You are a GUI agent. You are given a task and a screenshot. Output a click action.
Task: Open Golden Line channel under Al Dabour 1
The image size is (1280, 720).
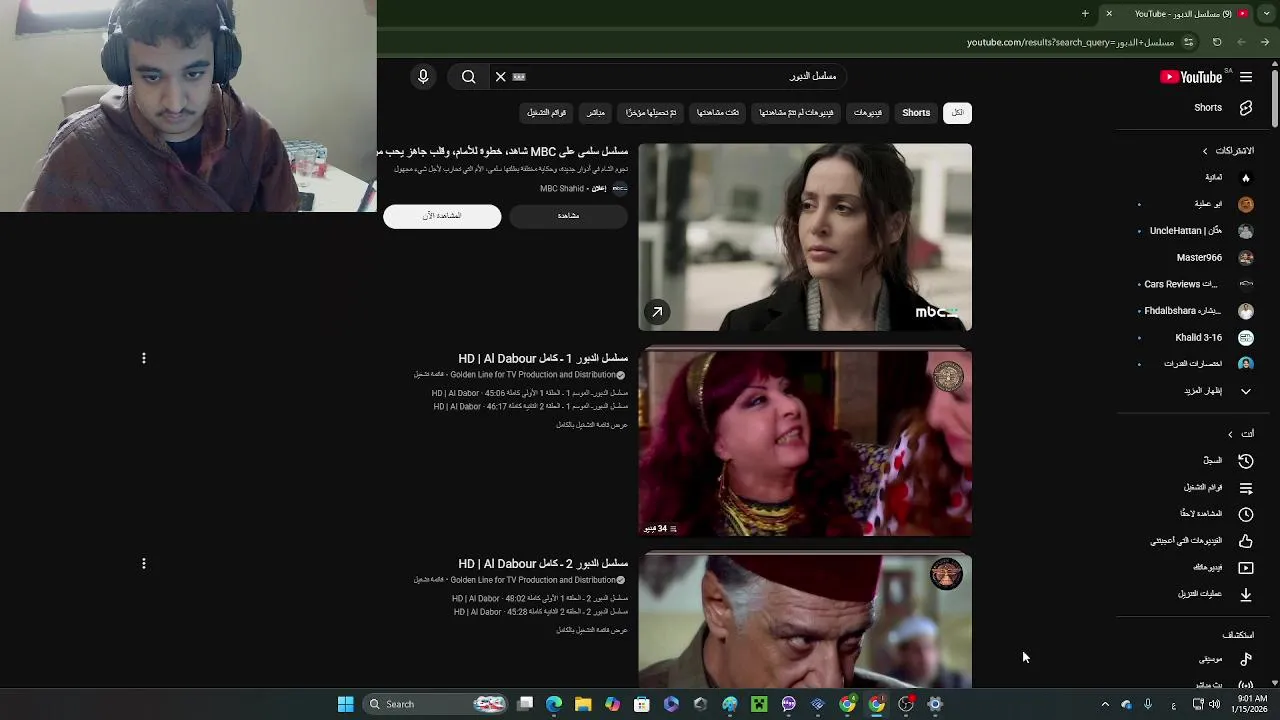[x=533, y=375]
